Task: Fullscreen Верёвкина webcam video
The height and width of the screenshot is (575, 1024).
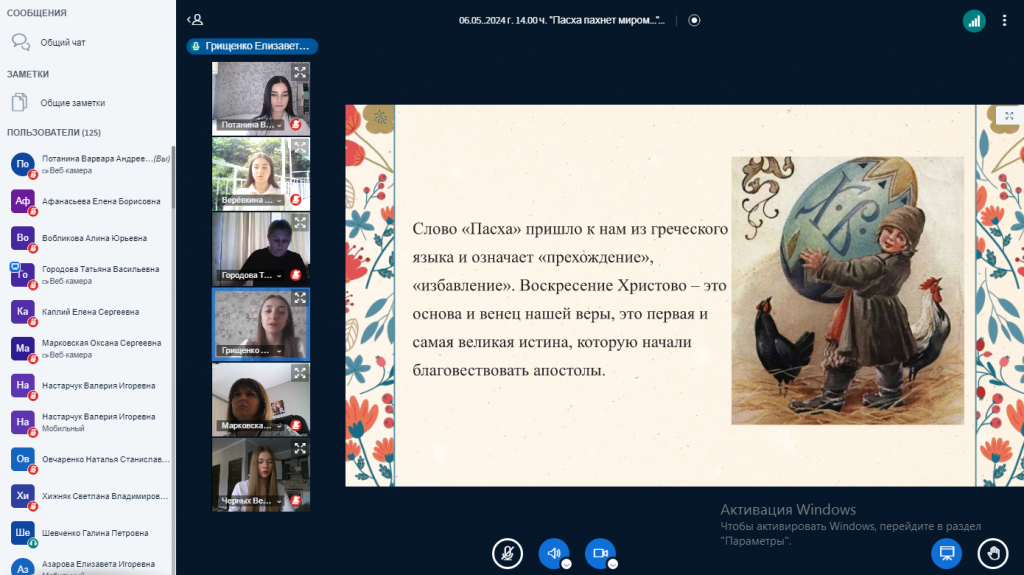Action: point(300,148)
